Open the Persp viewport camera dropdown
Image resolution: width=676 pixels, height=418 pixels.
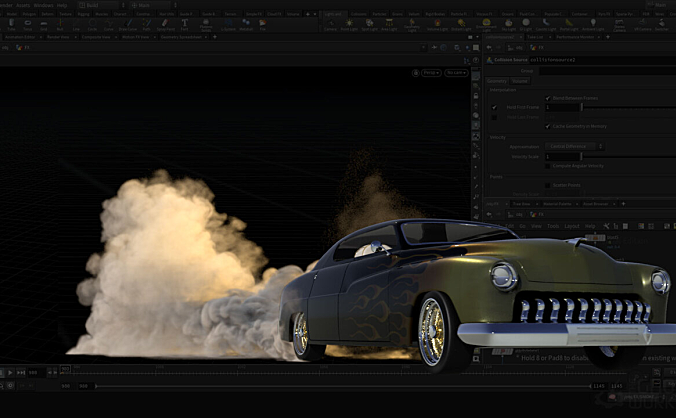pos(431,73)
